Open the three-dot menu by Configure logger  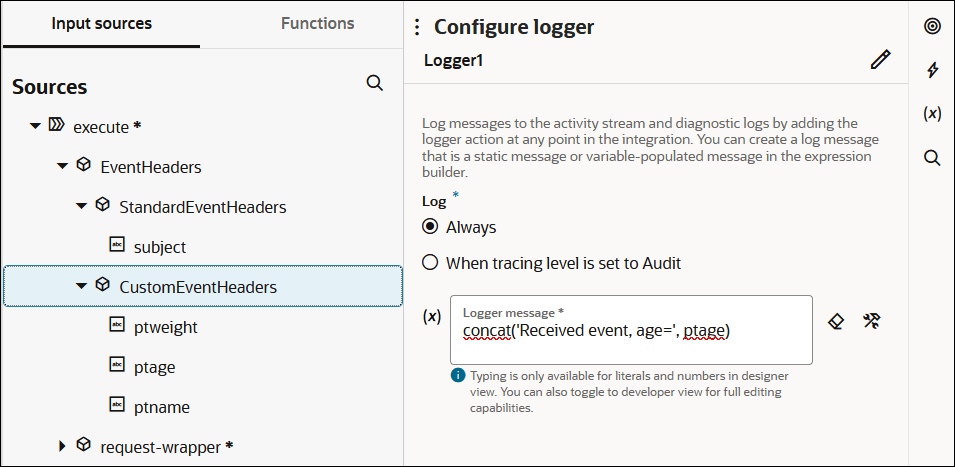click(x=417, y=28)
